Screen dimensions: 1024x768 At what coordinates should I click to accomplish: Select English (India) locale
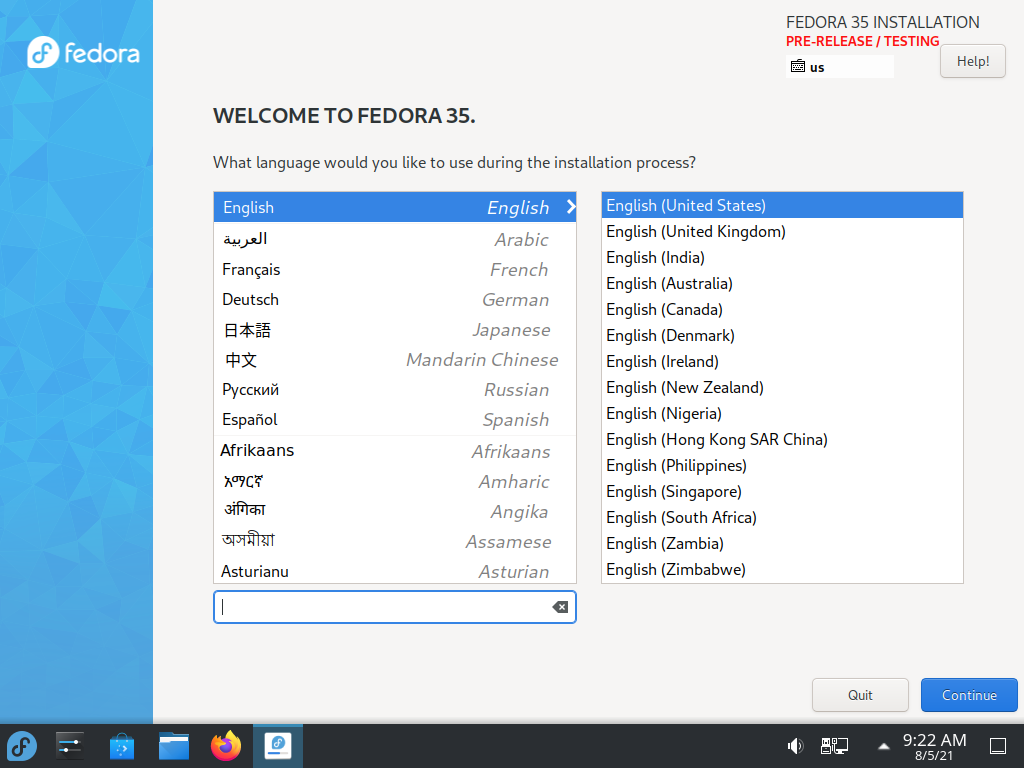(x=782, y=258)
